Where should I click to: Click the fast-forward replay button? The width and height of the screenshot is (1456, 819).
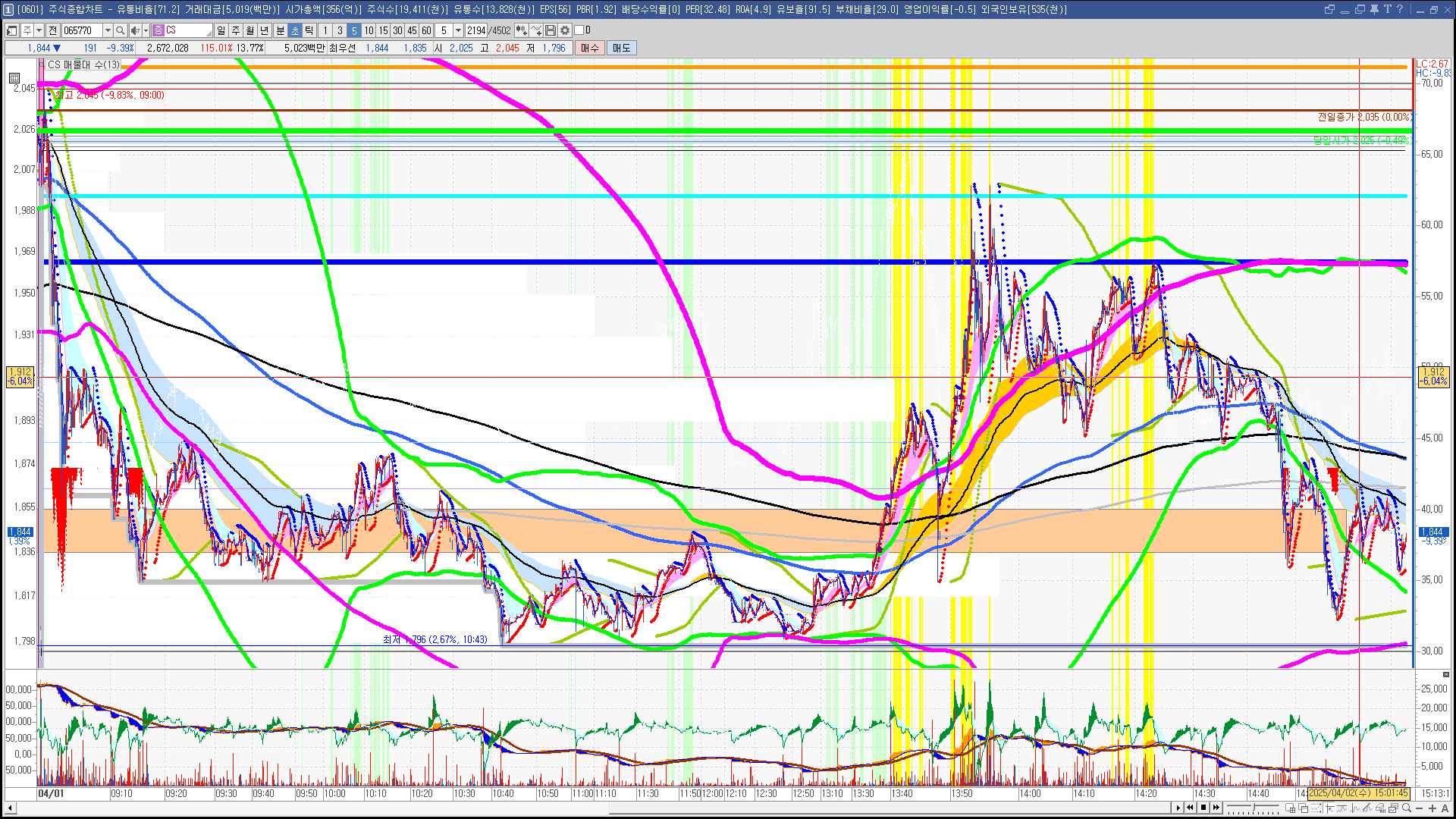pos(1216,808)
